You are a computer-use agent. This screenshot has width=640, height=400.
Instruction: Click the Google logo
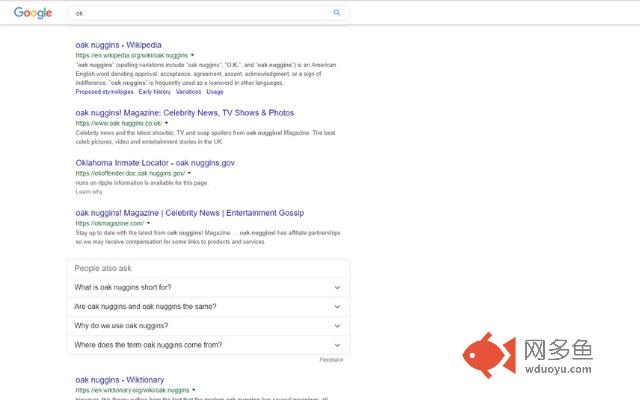(x=33, y=13)
